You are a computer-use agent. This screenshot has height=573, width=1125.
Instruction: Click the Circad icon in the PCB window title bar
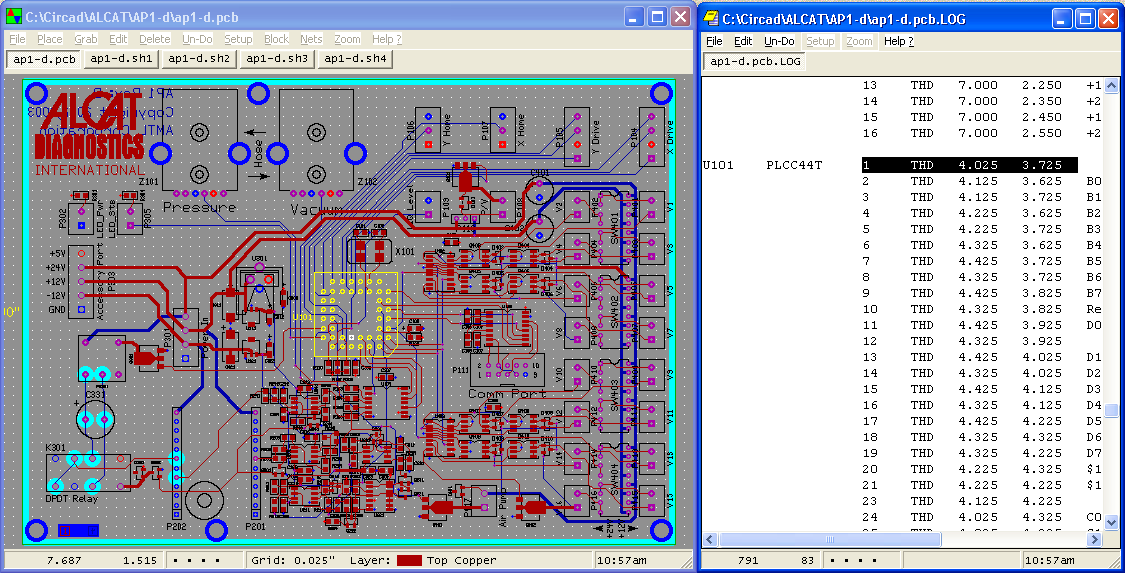click(13, 18)
